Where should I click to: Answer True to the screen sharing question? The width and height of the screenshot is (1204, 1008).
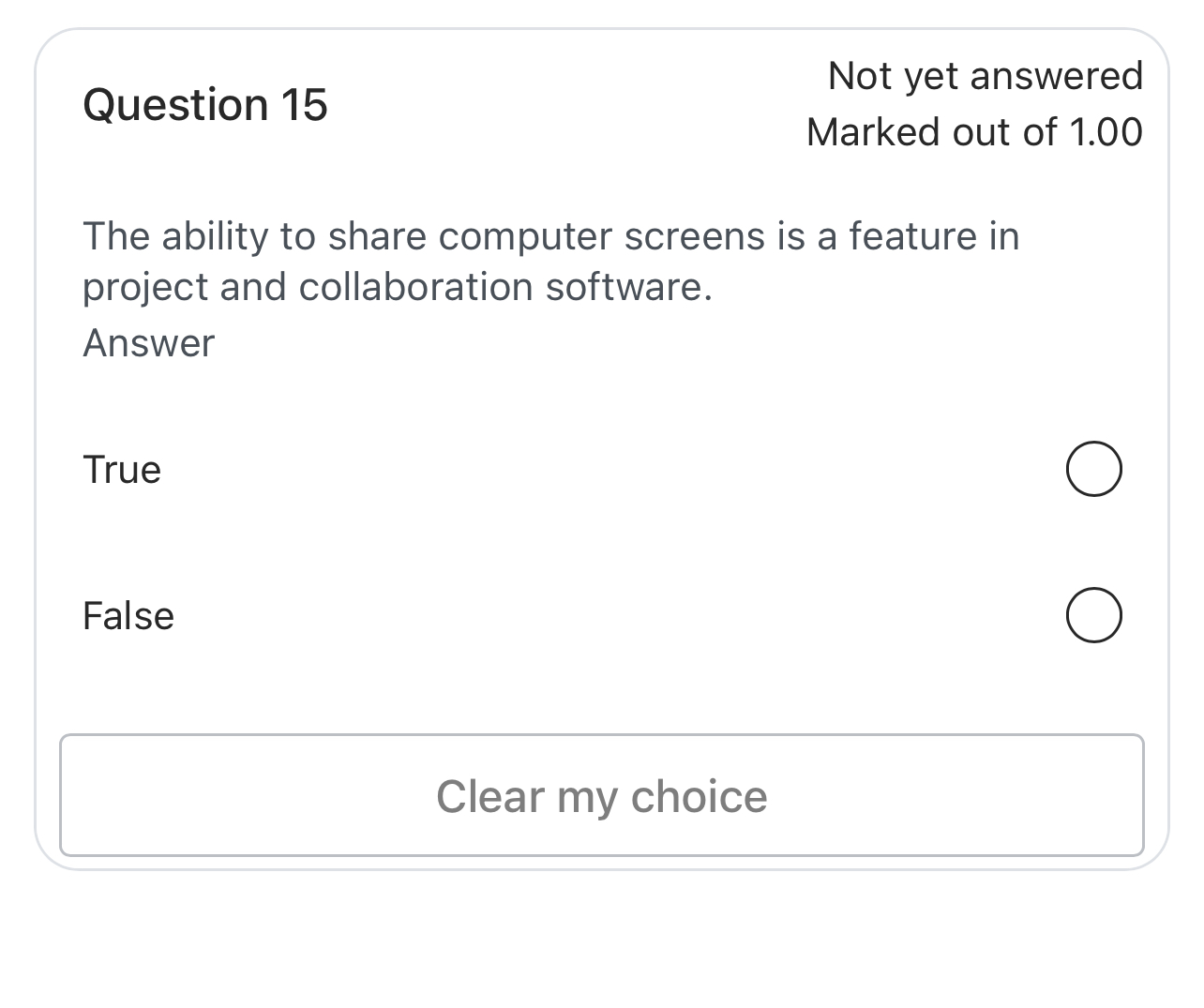point(1093,469)
